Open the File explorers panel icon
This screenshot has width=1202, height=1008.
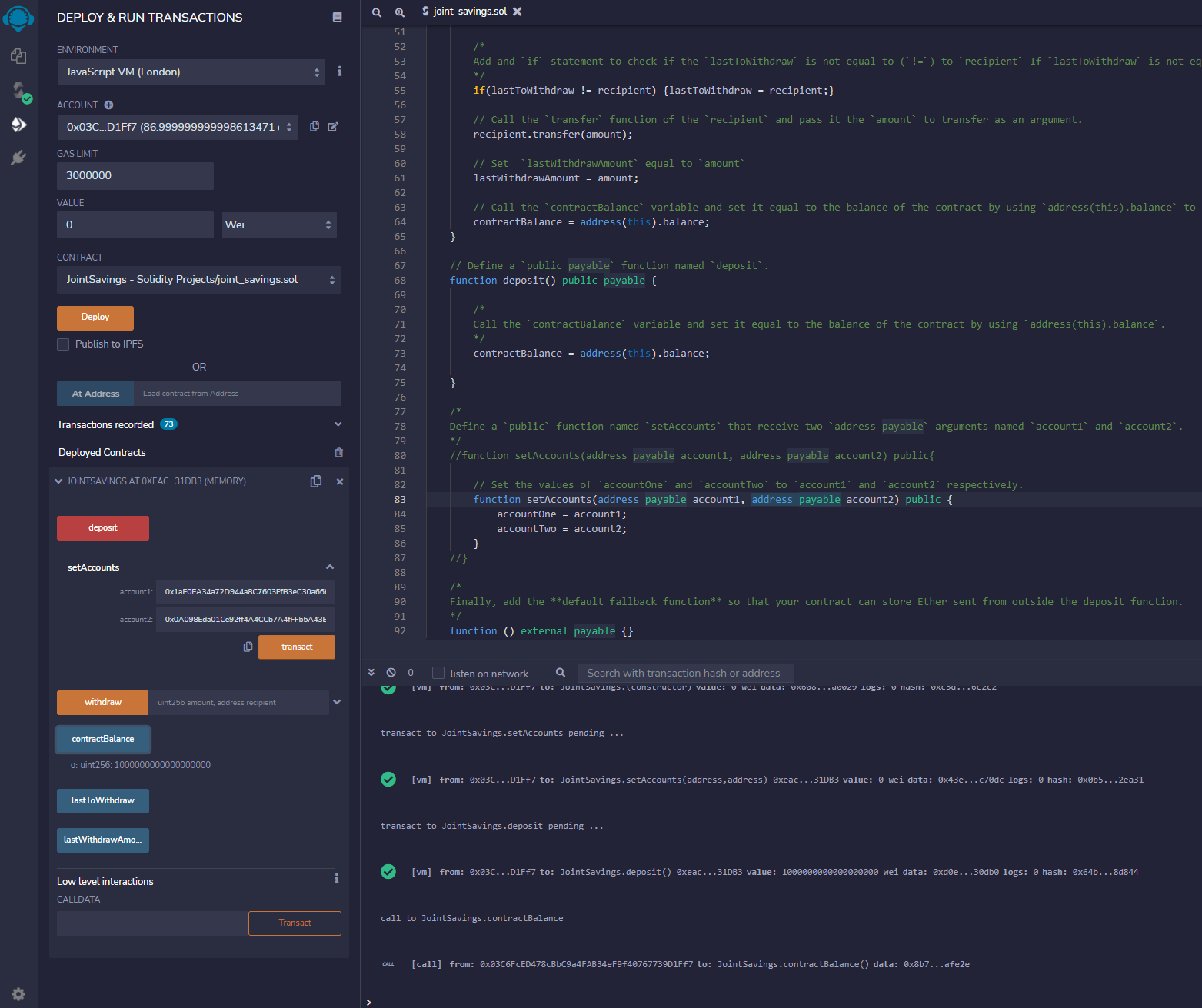pos(18,56)
